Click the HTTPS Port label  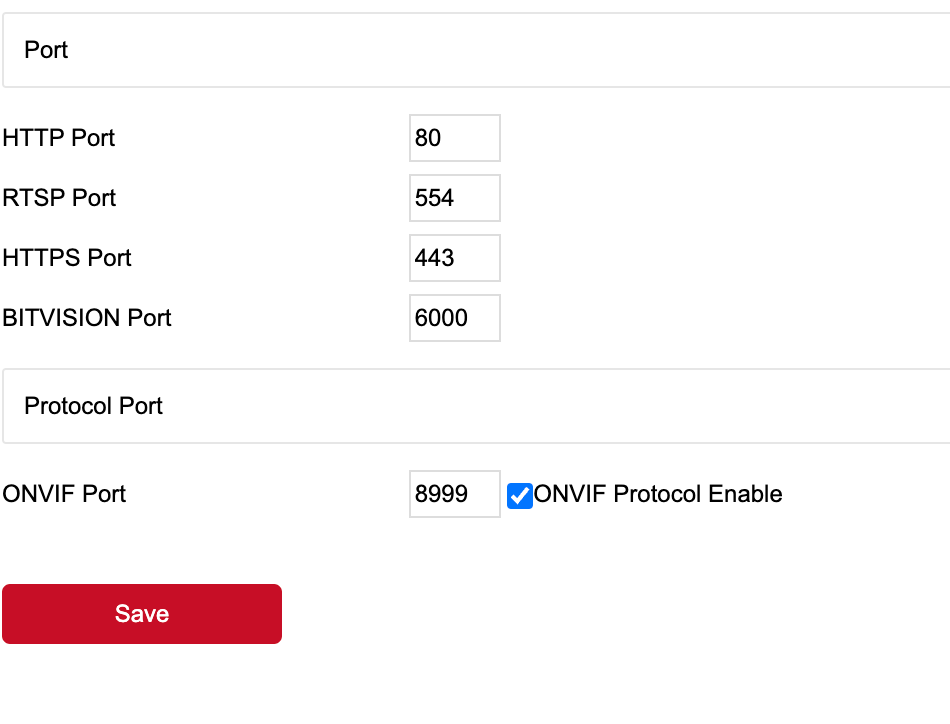tap(67, 258)
